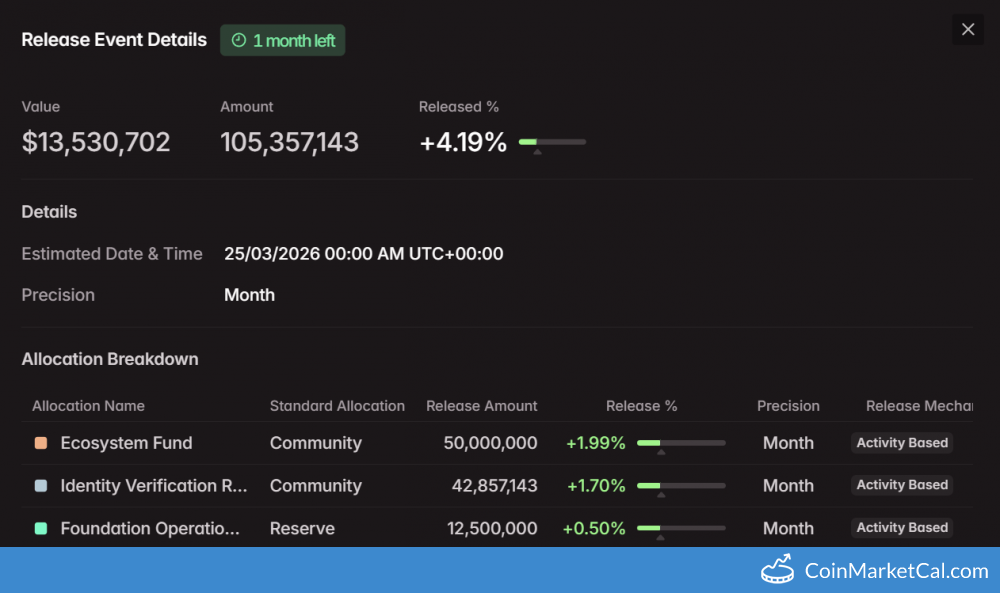Click Activity Based tag for Foundation Operations
This screenshot has height=593, width=1000.
click(901, 528)
